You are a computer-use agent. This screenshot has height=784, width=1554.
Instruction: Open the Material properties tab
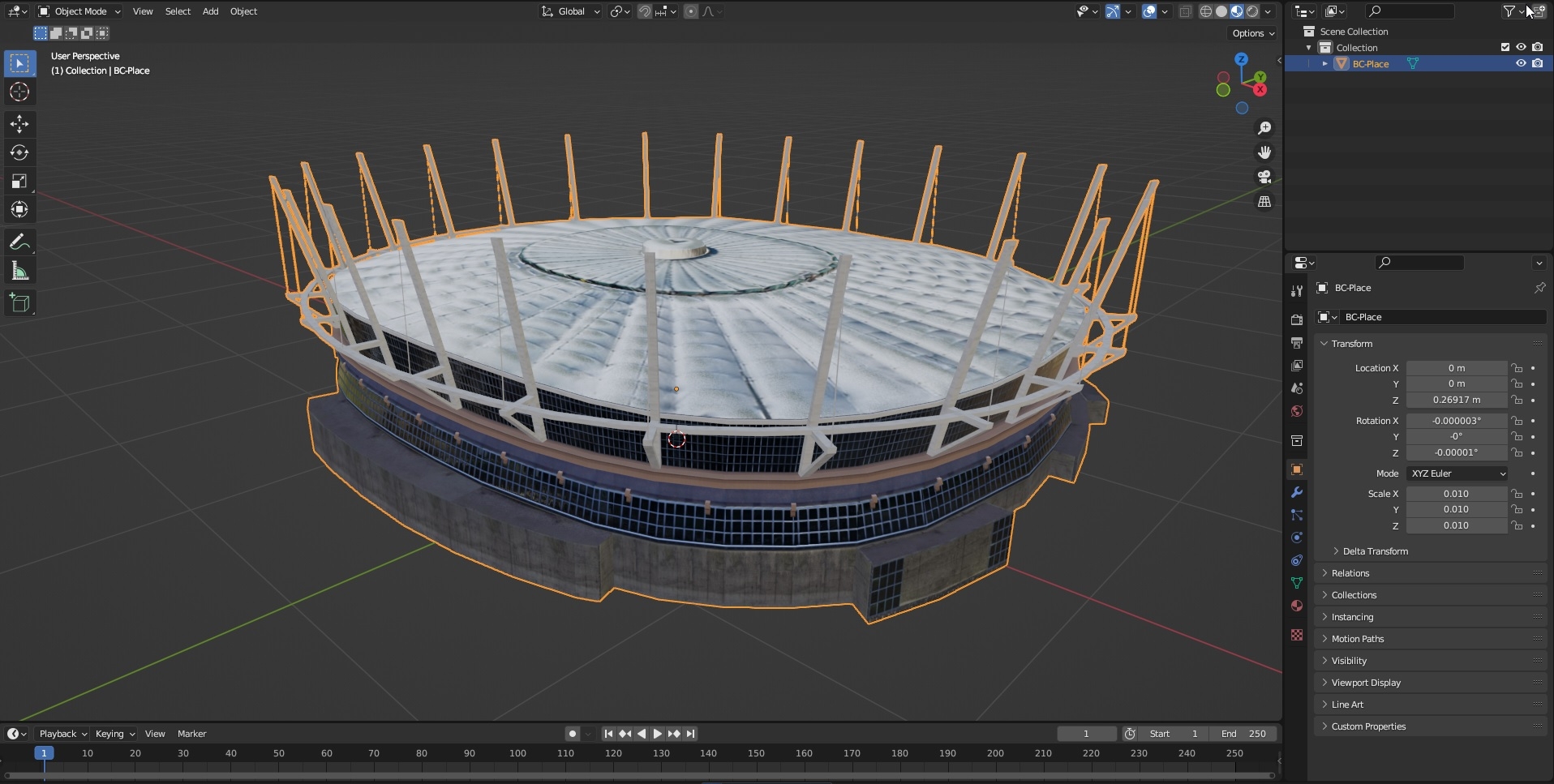1296,606
